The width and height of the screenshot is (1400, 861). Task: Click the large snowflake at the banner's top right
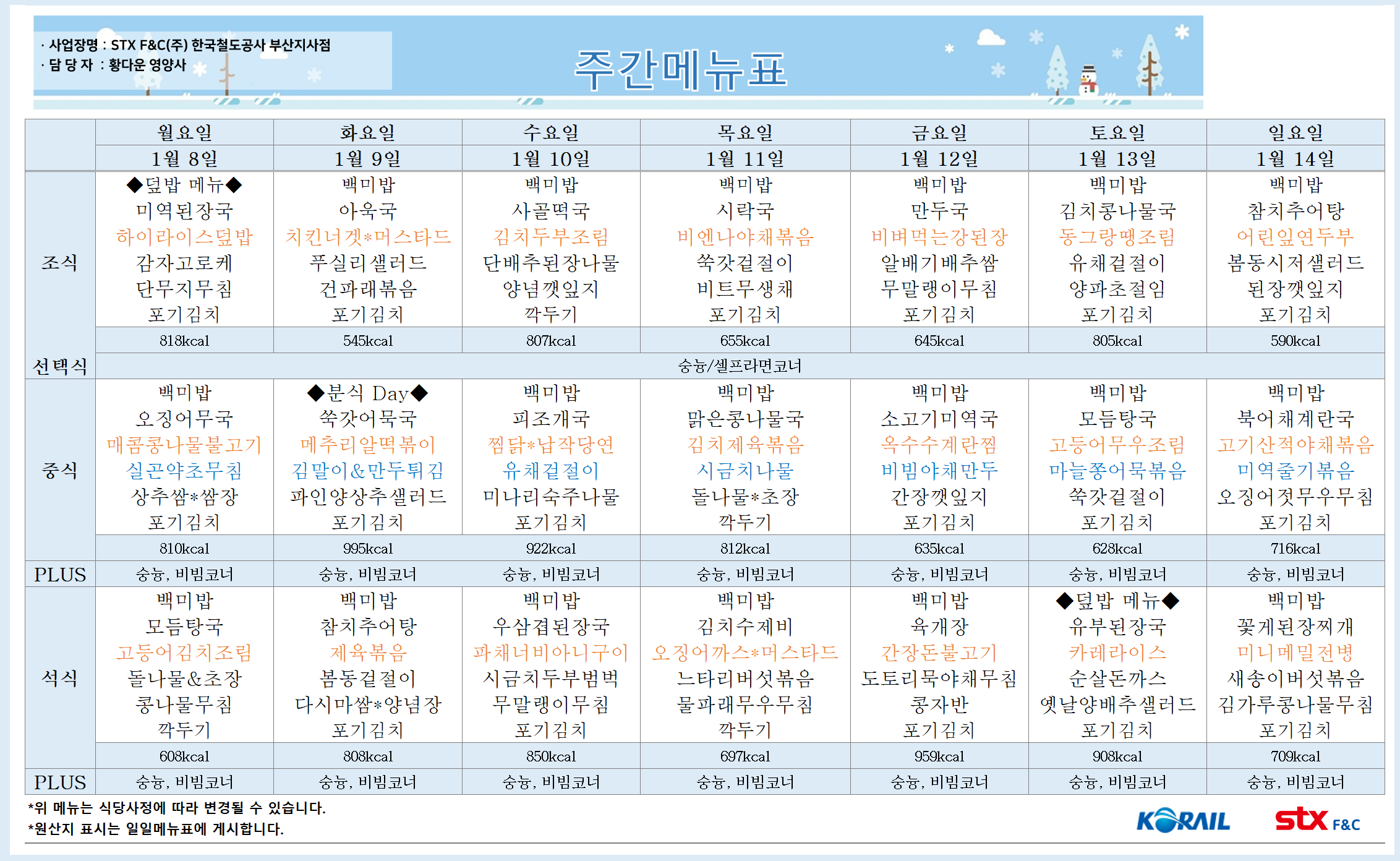tap(1182, 32)
